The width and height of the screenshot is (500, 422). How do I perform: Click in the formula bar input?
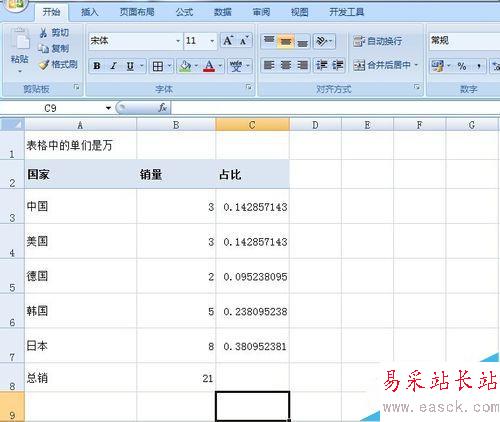(x=335, y=108)
